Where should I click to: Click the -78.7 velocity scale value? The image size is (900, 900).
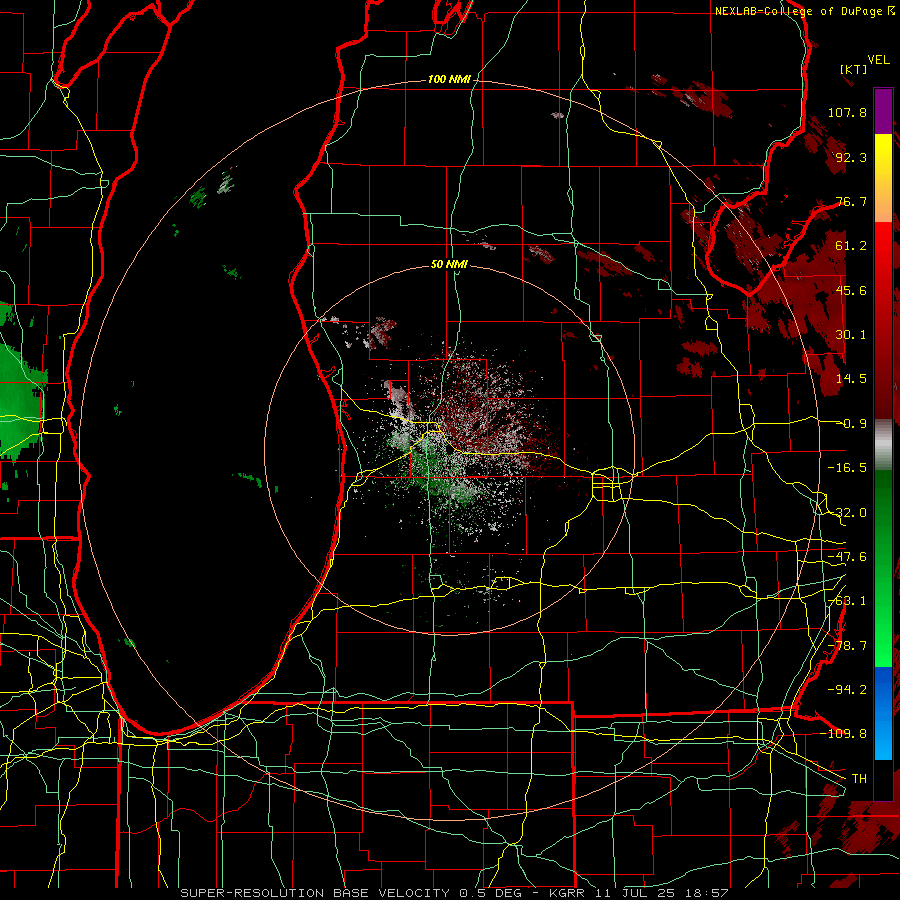(x=847, y=646)
